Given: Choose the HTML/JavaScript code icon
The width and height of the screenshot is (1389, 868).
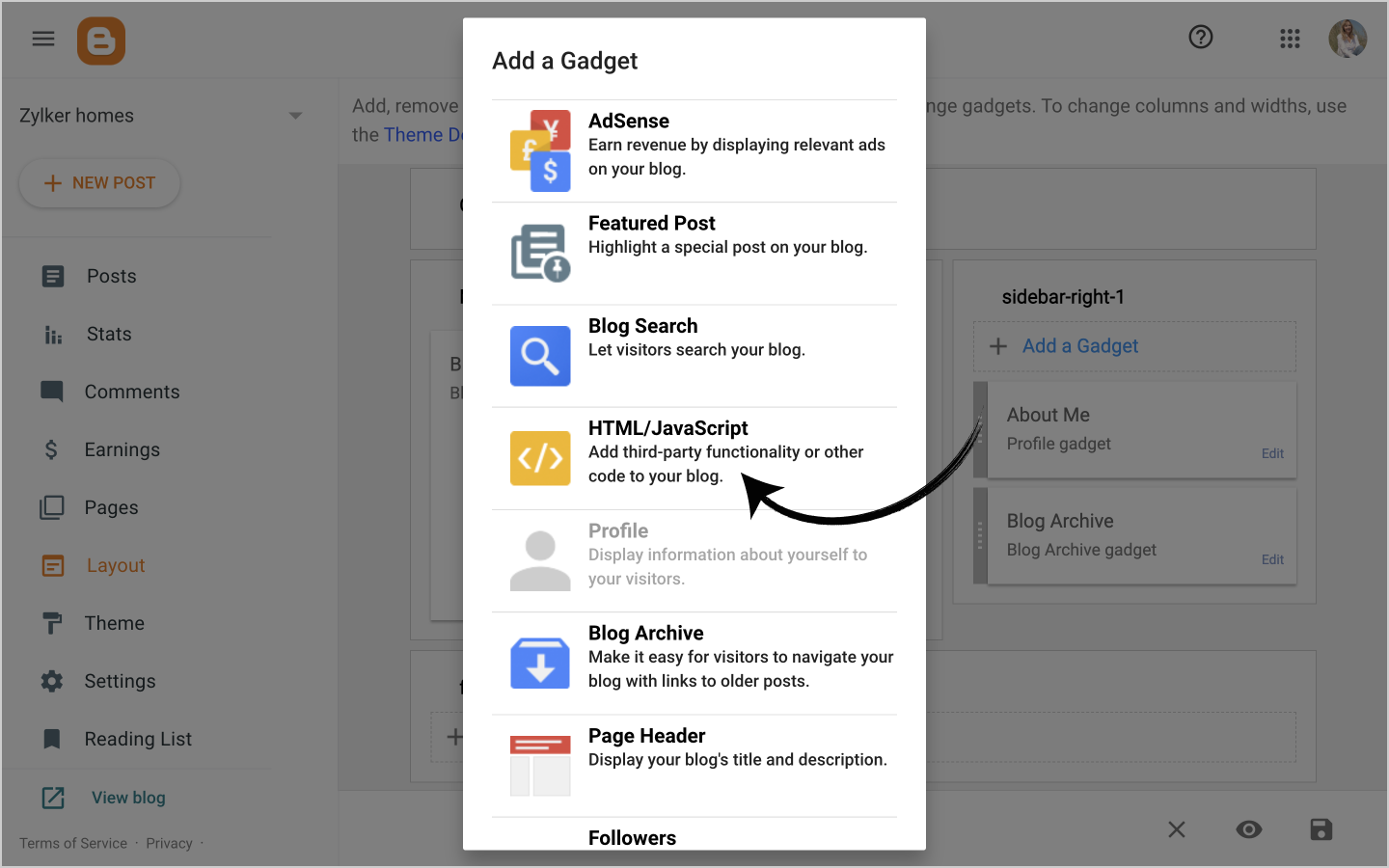Looking at the screenshot, I should point(540,458).
